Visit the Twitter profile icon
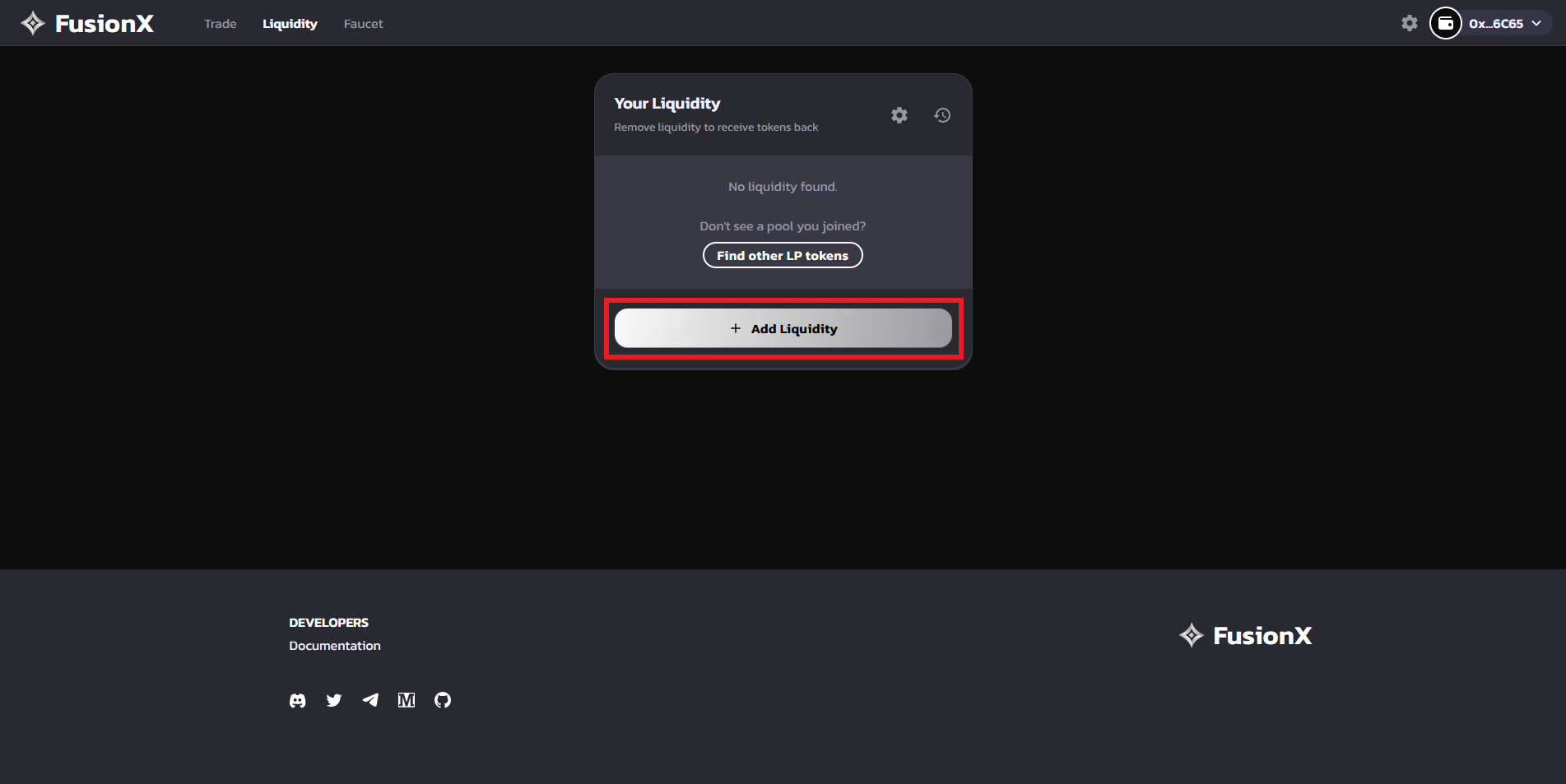 click(x=334, y=700)
